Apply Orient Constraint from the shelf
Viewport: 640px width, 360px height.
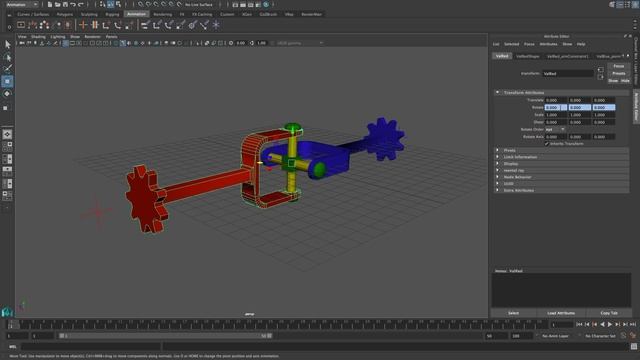[169, 25]
